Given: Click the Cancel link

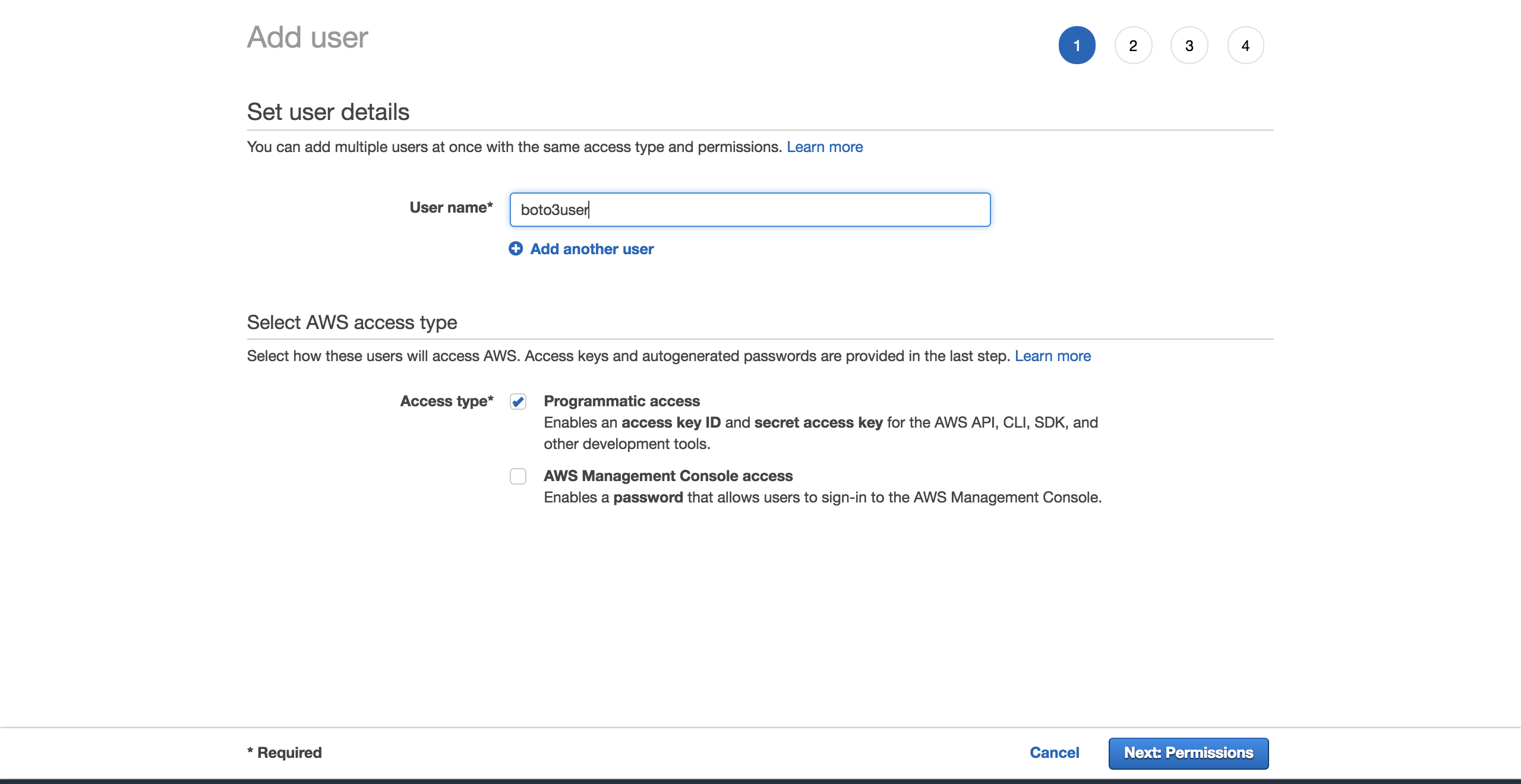Looking at the screenshot, I should pos(1054,753).
